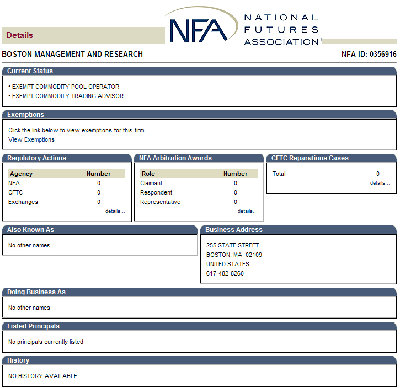The width and height of the screenshot is (400, 388).
Task: Click the Regulatory Actions section header
Action: click(x=67, y=158)
